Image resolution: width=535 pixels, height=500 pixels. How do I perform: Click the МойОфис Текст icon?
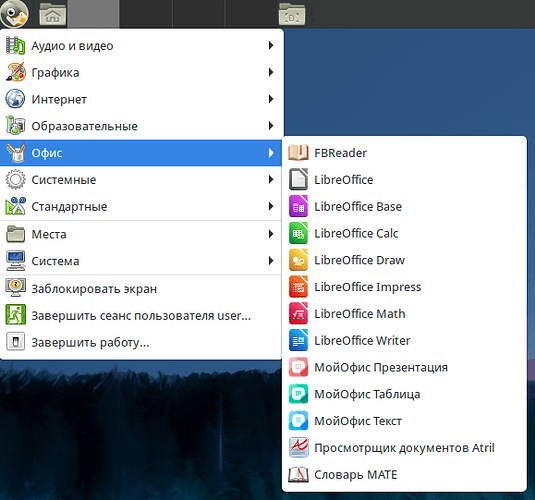[x=298, y=420]
